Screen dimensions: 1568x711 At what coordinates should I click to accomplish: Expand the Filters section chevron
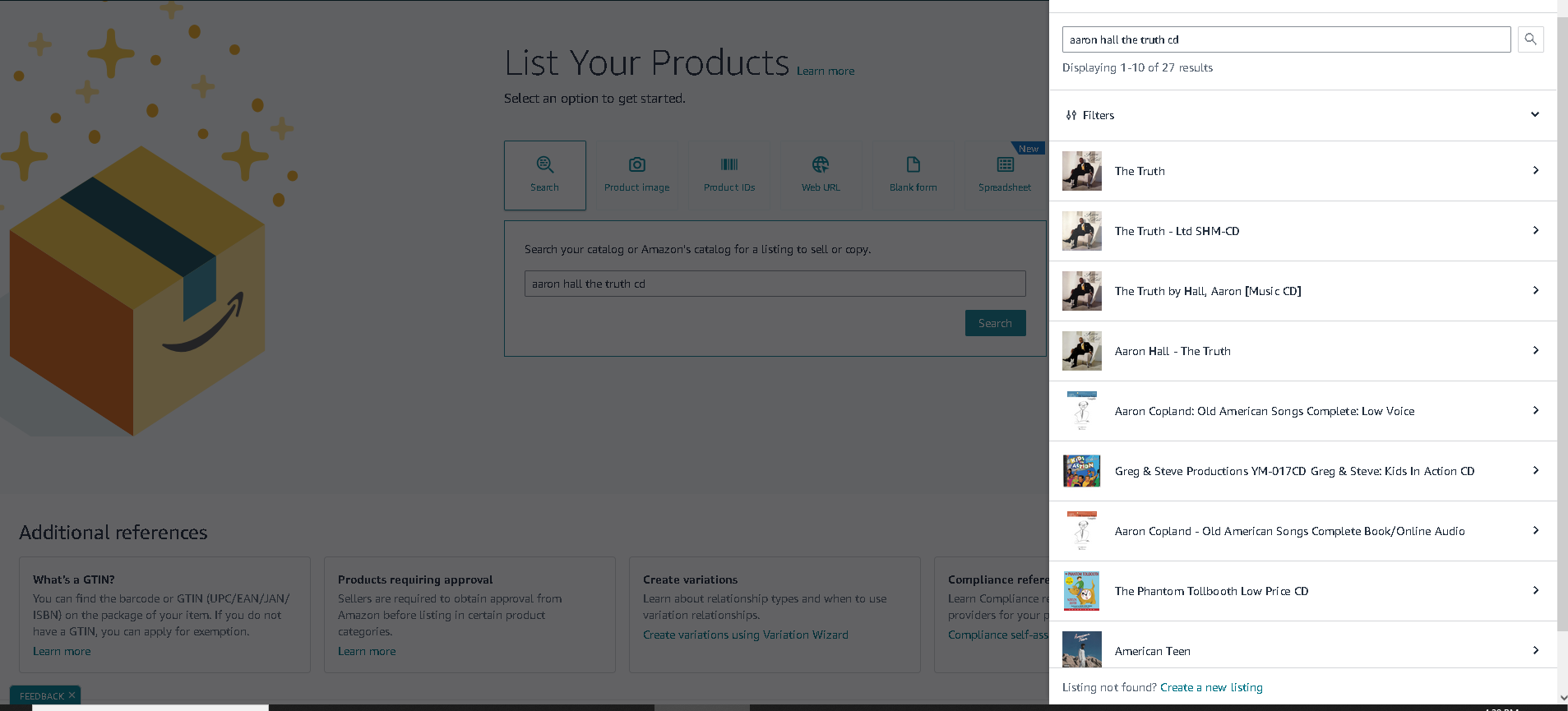point(1534,115)
